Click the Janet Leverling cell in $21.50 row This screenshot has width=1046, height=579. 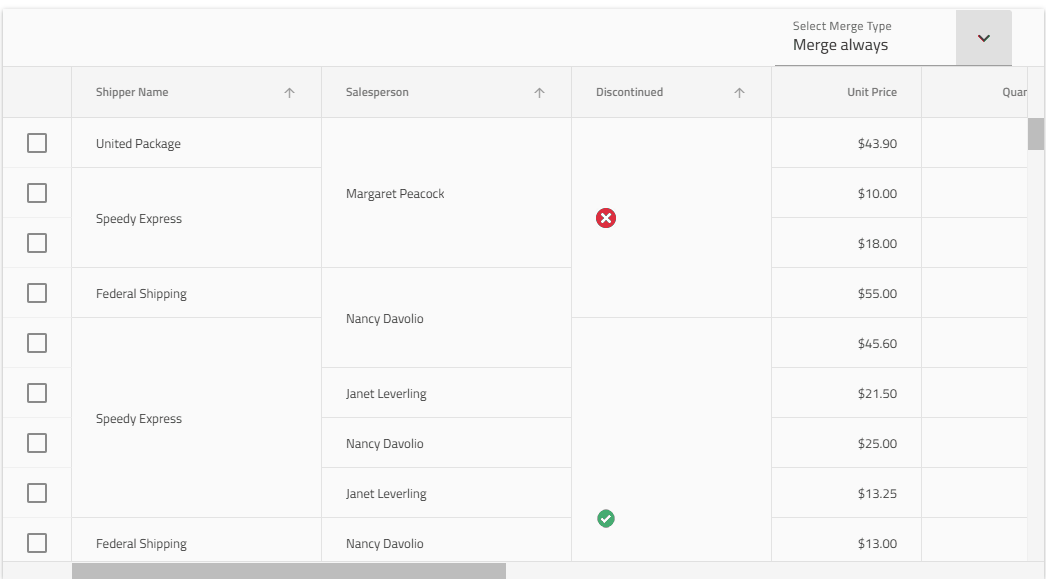(x=386, y=393)
